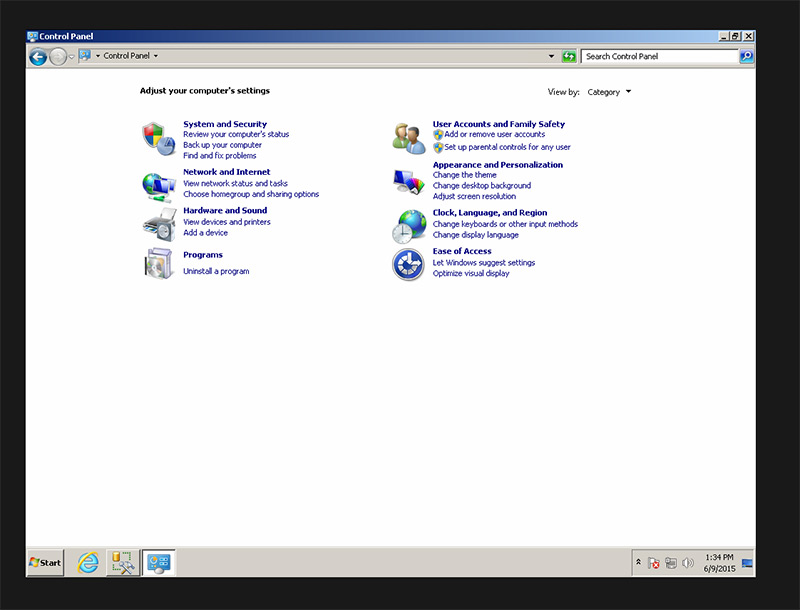Click Change desktop background
The image size is (800, 610).
point(482,186)
